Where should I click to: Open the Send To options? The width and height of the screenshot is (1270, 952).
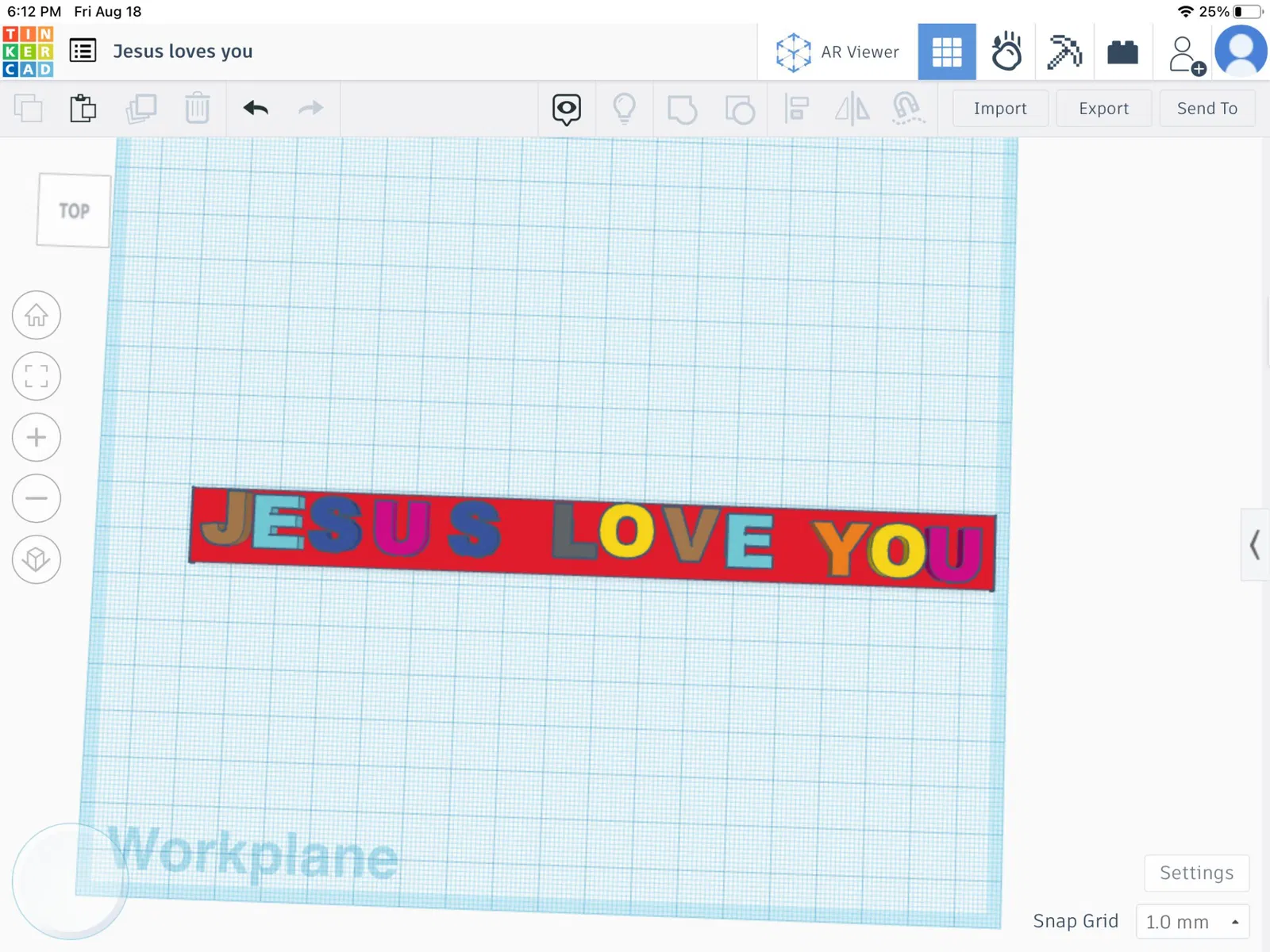pyautogui.click(x=1207, y=109)
